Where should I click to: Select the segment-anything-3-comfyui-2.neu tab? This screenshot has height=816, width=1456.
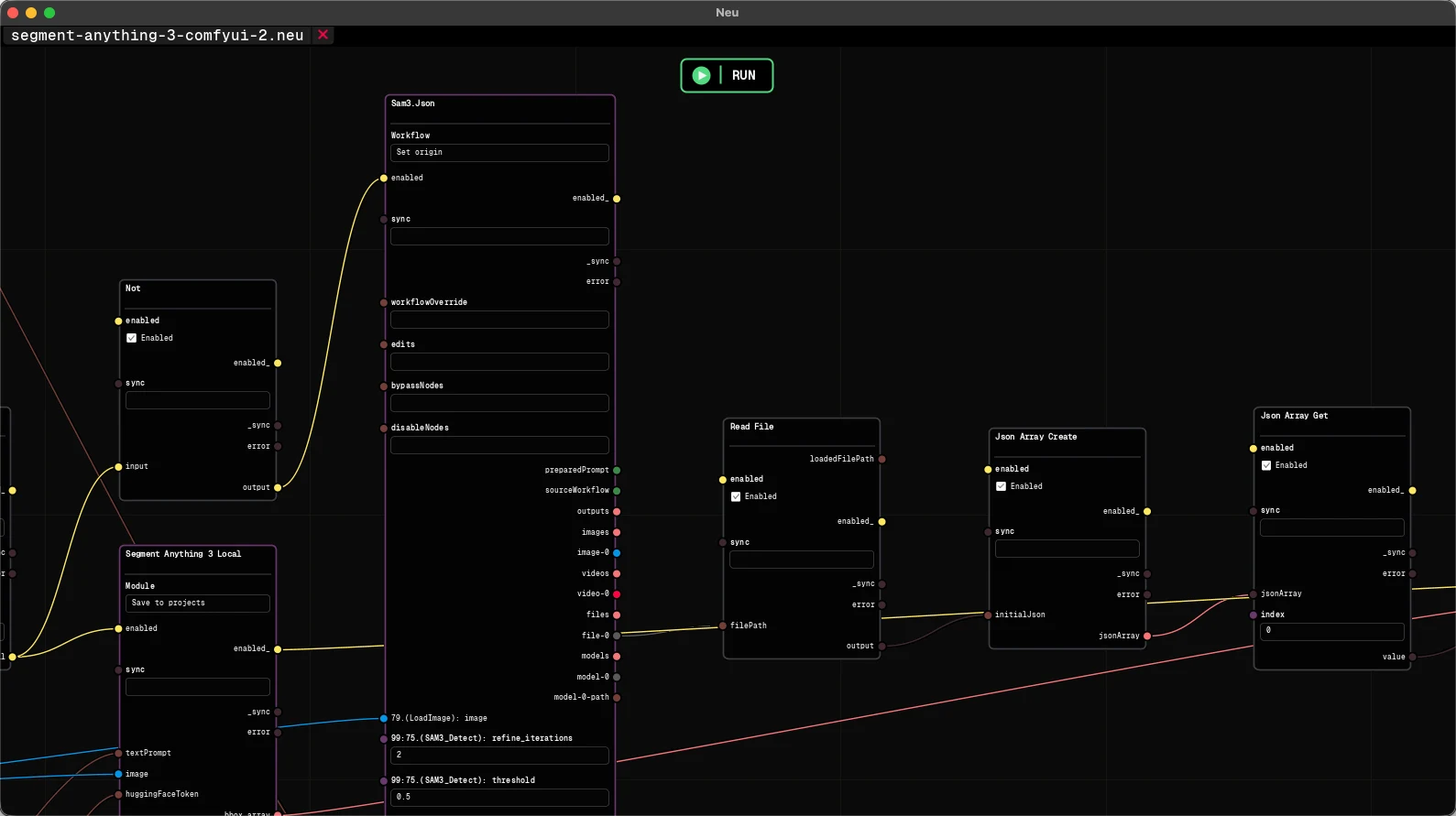coord(158,36)
